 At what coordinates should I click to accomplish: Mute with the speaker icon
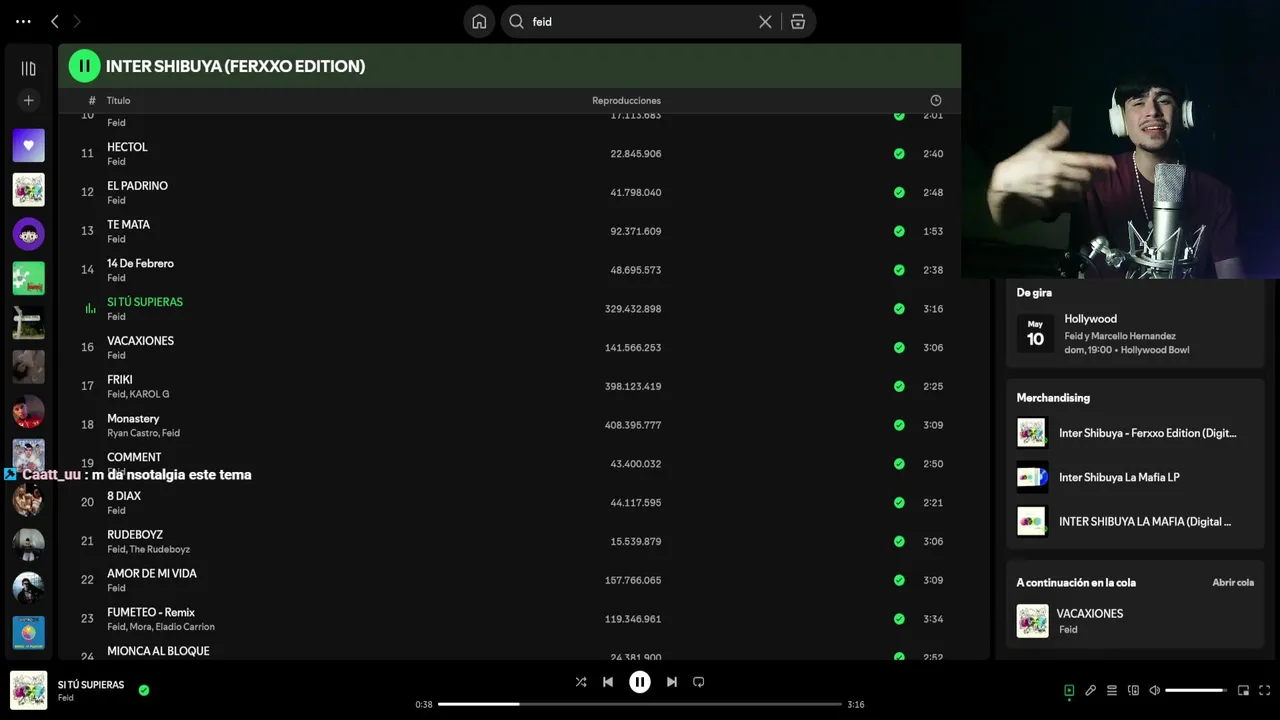[x=1154, y=690]
